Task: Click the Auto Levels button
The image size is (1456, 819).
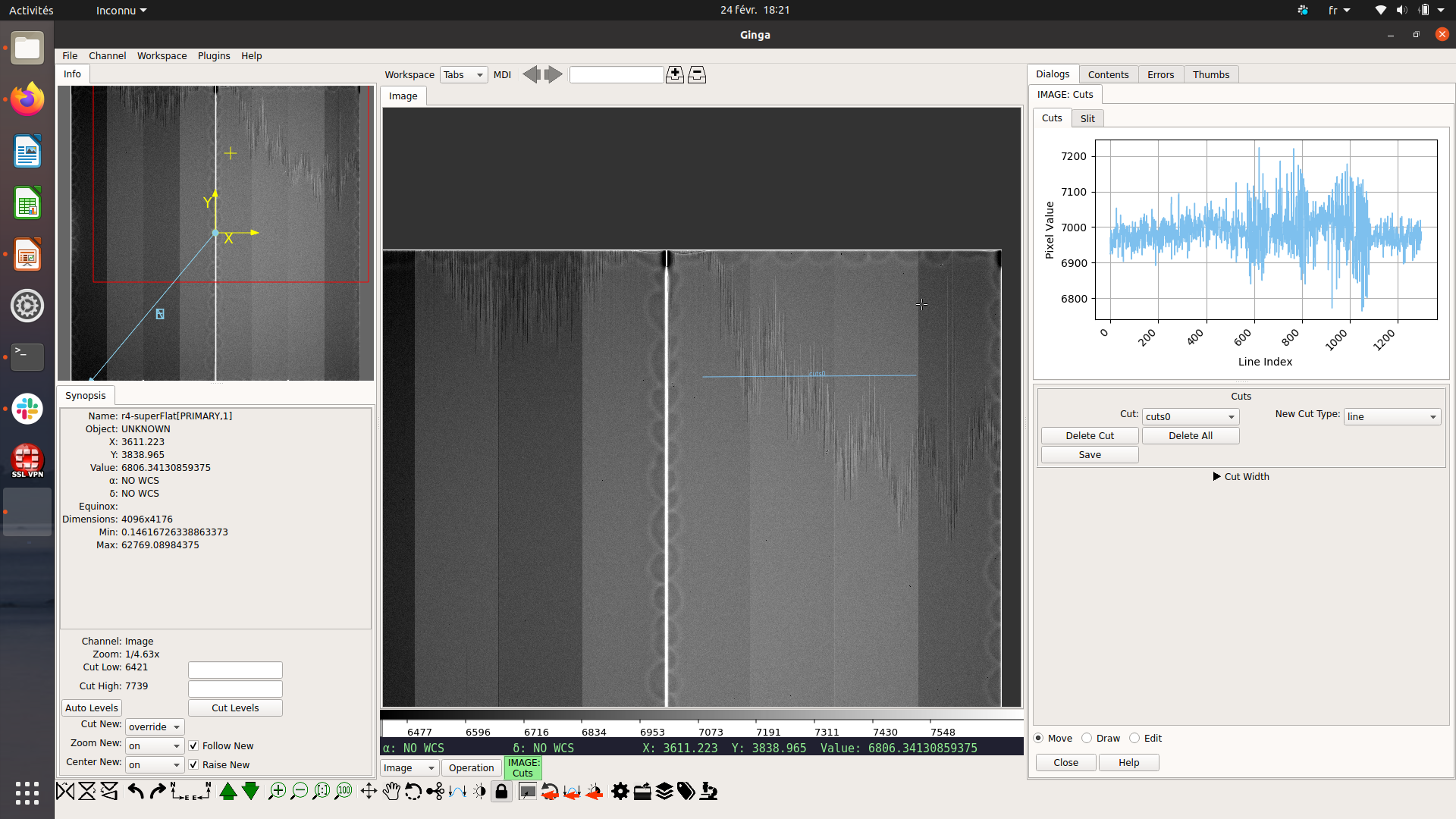Action: pos(92,708)
